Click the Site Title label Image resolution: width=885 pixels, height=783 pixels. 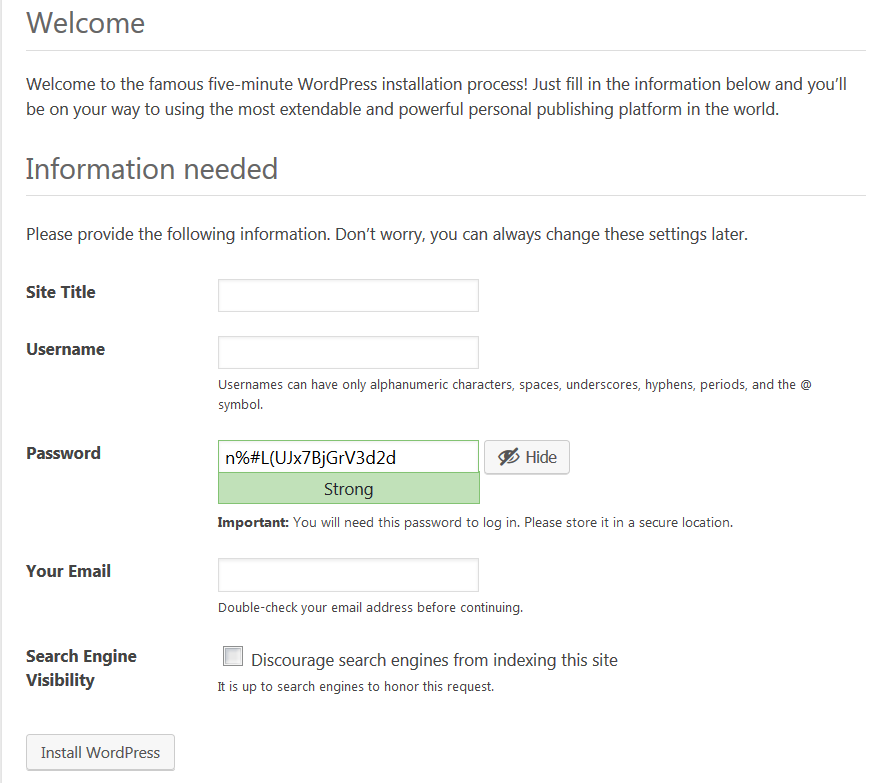[x=61, y=292]
